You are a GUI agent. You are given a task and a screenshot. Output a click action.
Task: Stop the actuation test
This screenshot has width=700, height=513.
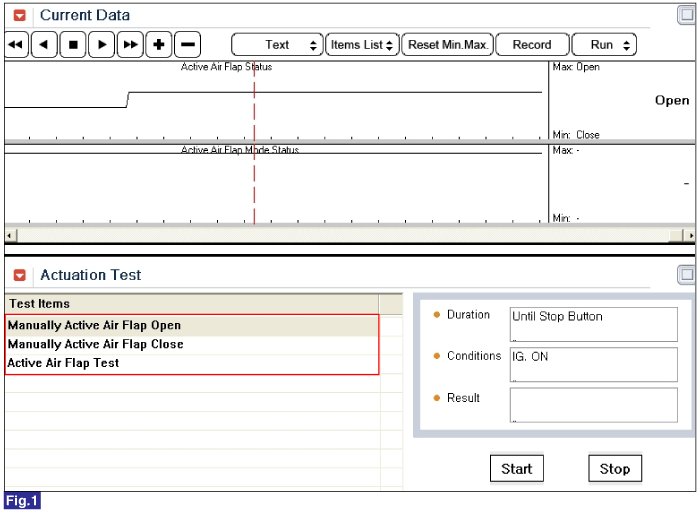point(615,469)
